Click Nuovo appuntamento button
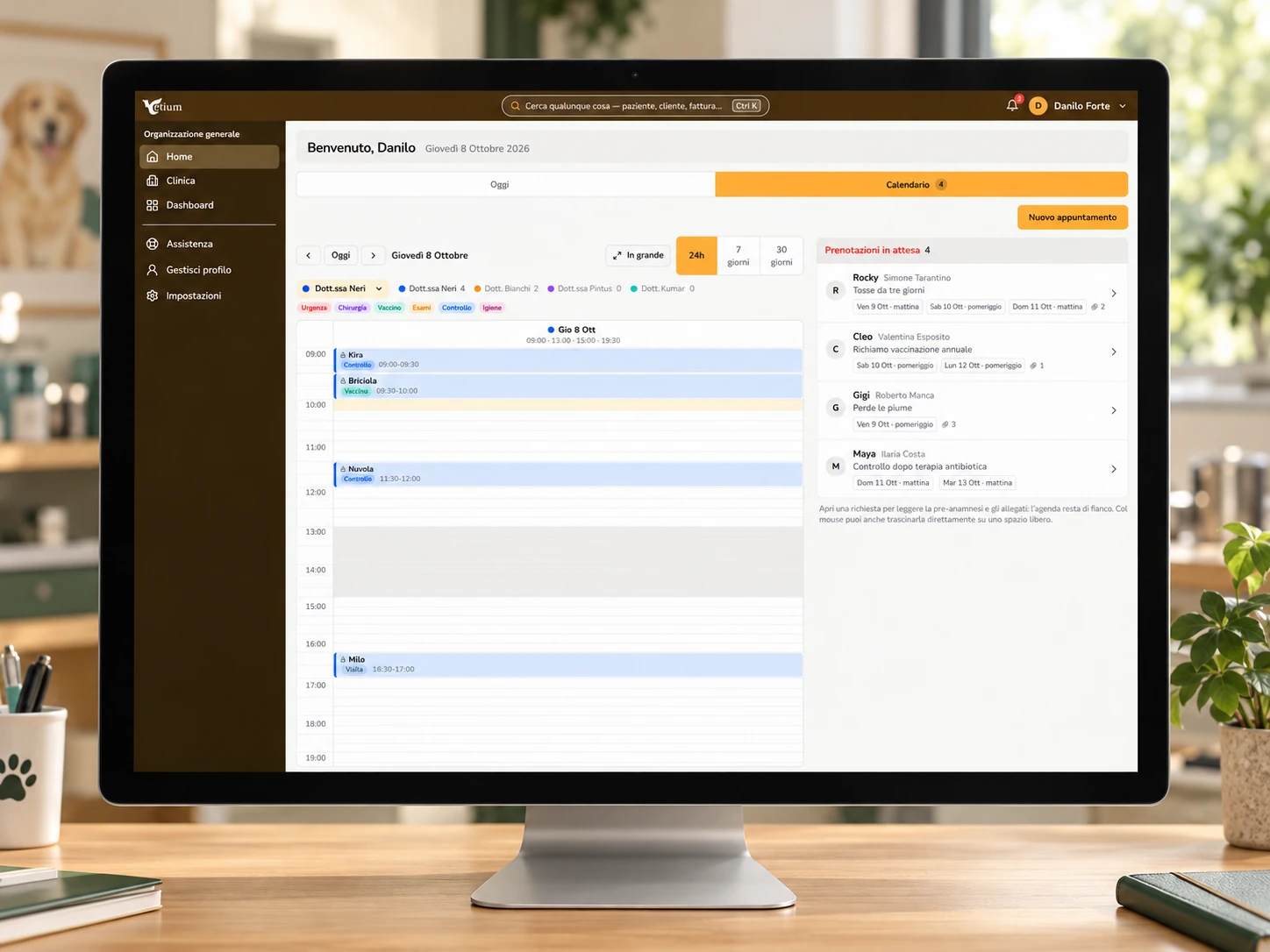1270x952 pixels. pos(1073,217)
